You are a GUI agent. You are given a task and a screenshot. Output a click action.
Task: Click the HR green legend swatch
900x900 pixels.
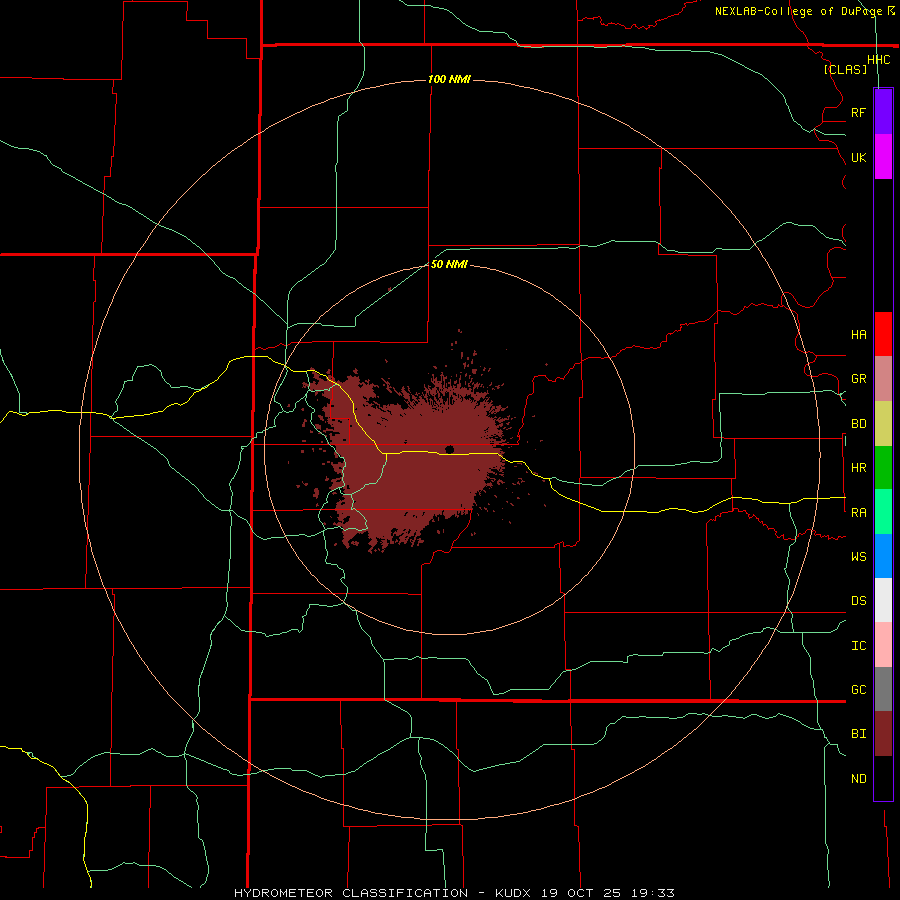[x=883, y=468]
